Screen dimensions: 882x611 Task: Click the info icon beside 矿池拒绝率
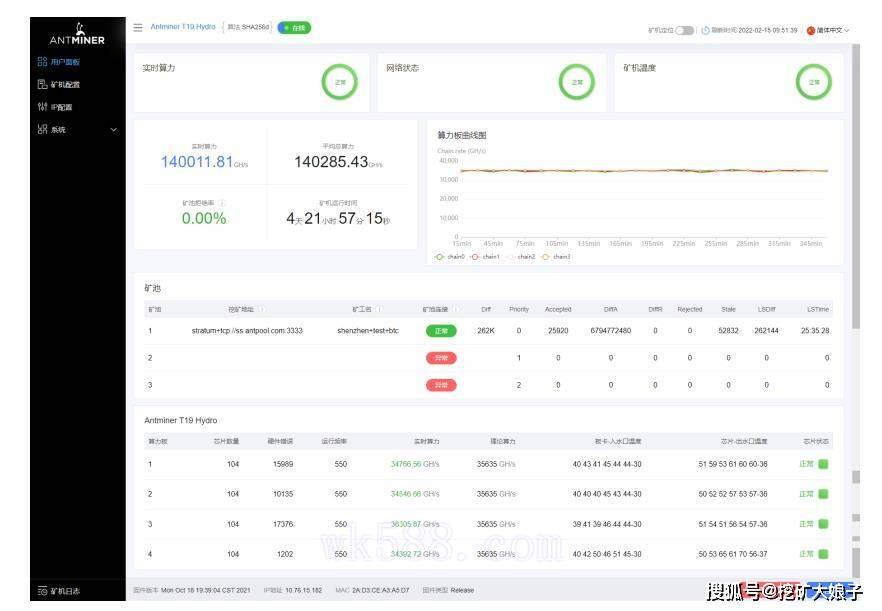pos(222,203)
